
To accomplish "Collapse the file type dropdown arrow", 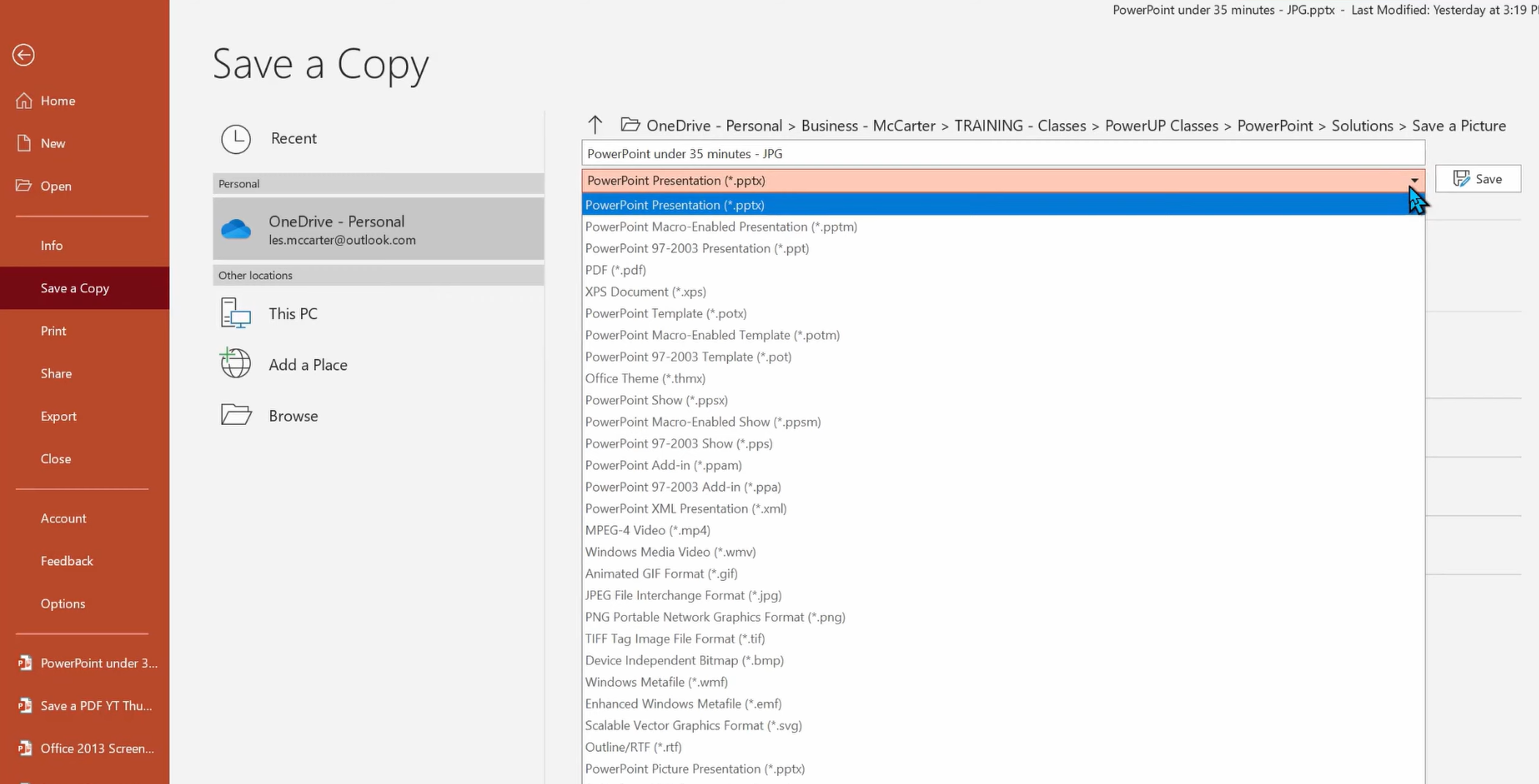I will tap(1414, 180).
